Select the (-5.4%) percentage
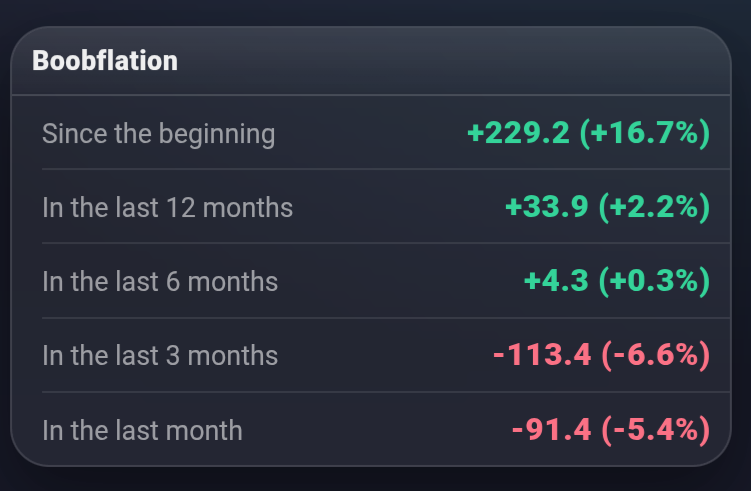The image size is (751, 491). point(656,430)
